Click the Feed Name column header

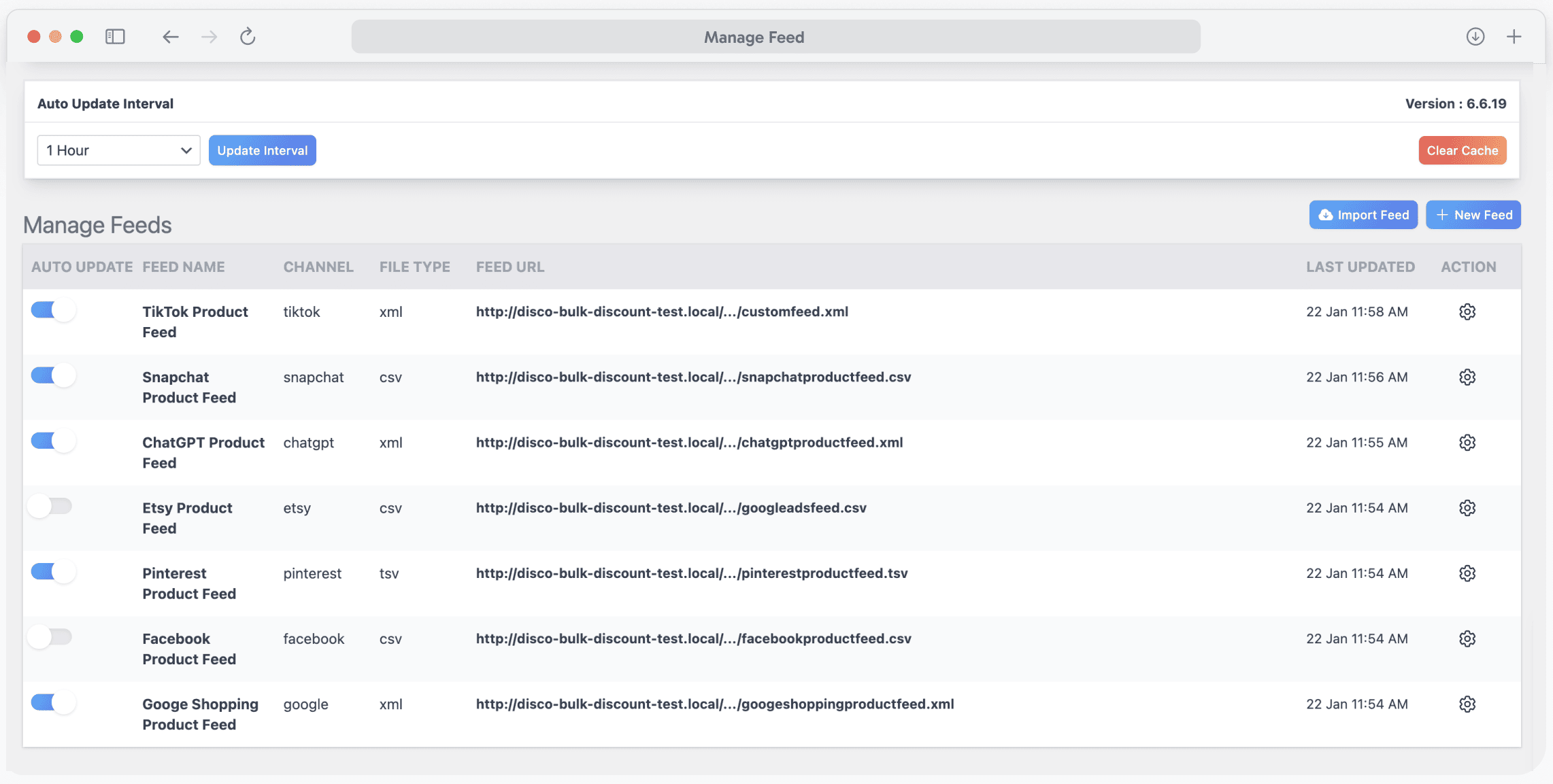(184, 267)
